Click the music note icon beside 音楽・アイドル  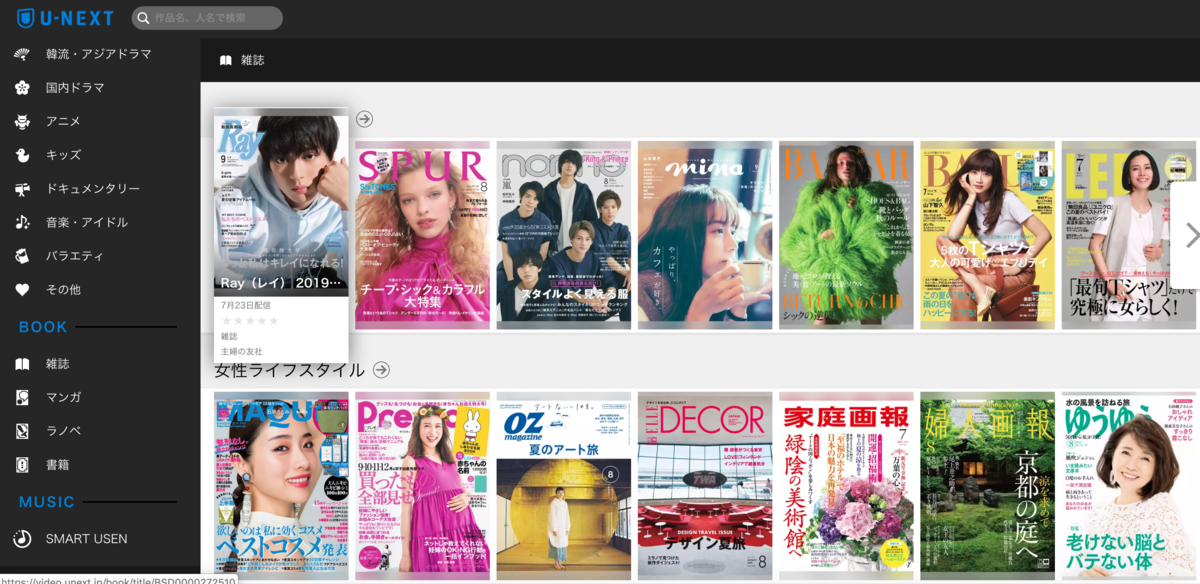22,222
